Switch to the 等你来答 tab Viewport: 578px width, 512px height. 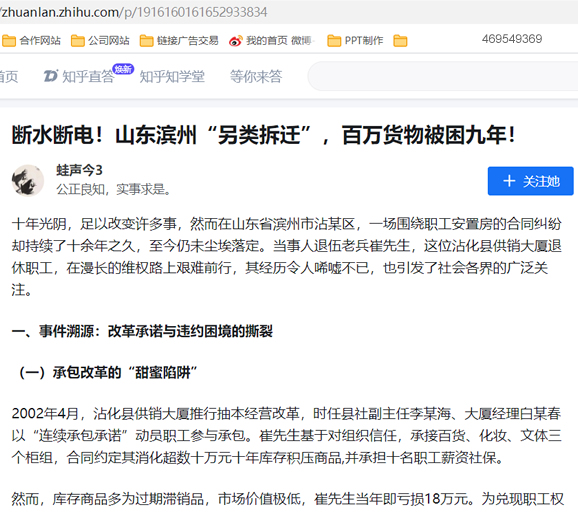click(x=256, y=77)
